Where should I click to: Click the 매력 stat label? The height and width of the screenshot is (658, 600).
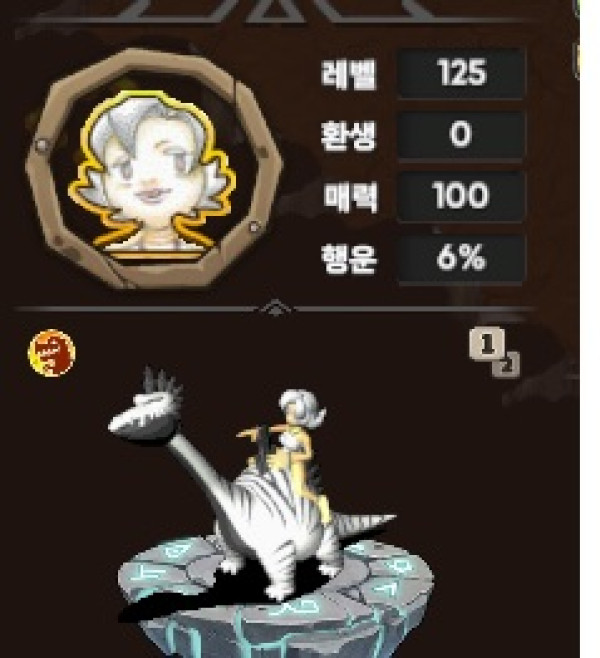350,197
